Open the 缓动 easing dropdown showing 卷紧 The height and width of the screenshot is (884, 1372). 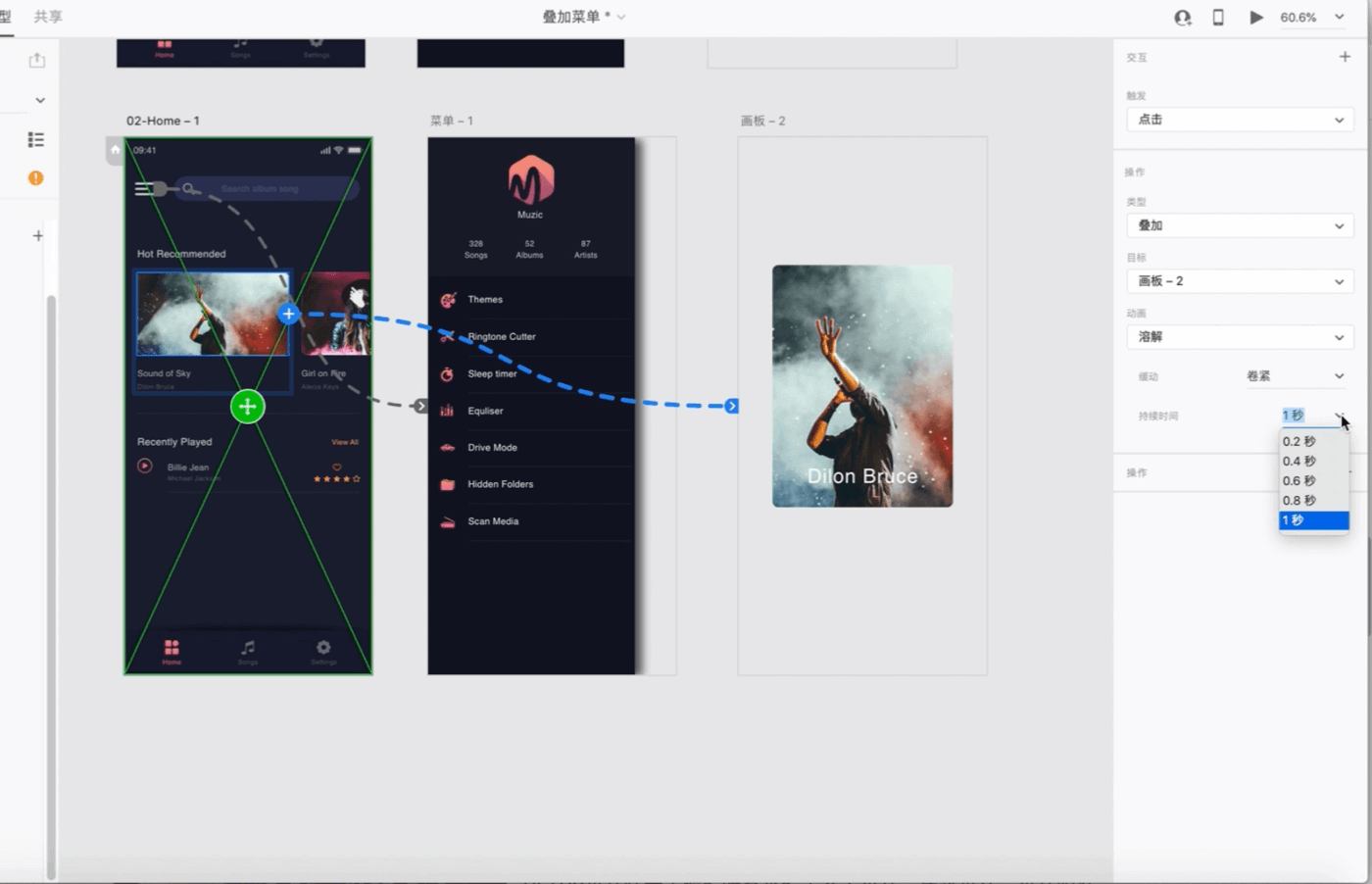(x=1296, y=376)
